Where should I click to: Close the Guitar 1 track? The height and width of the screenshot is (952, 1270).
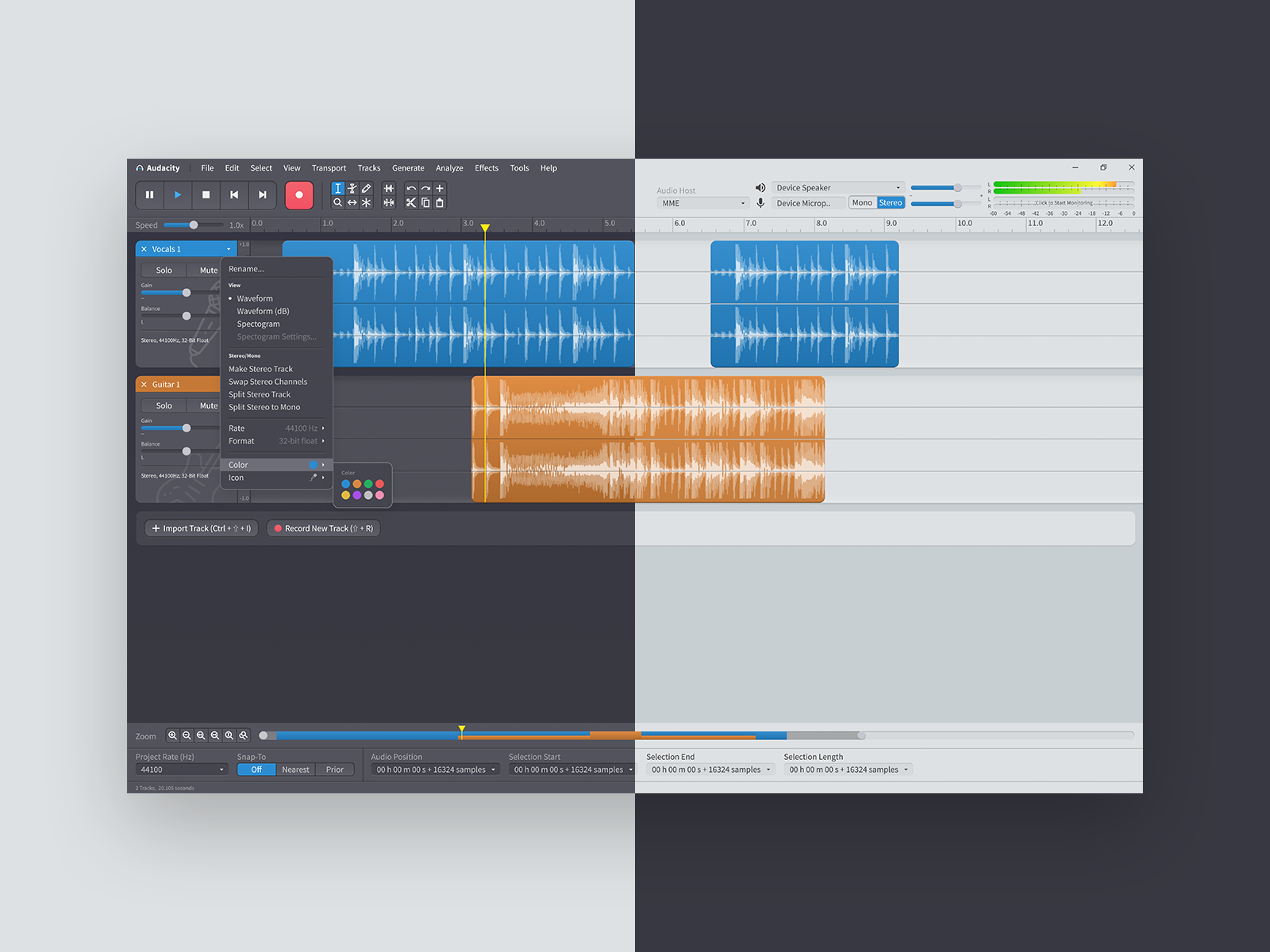point(144,385)
